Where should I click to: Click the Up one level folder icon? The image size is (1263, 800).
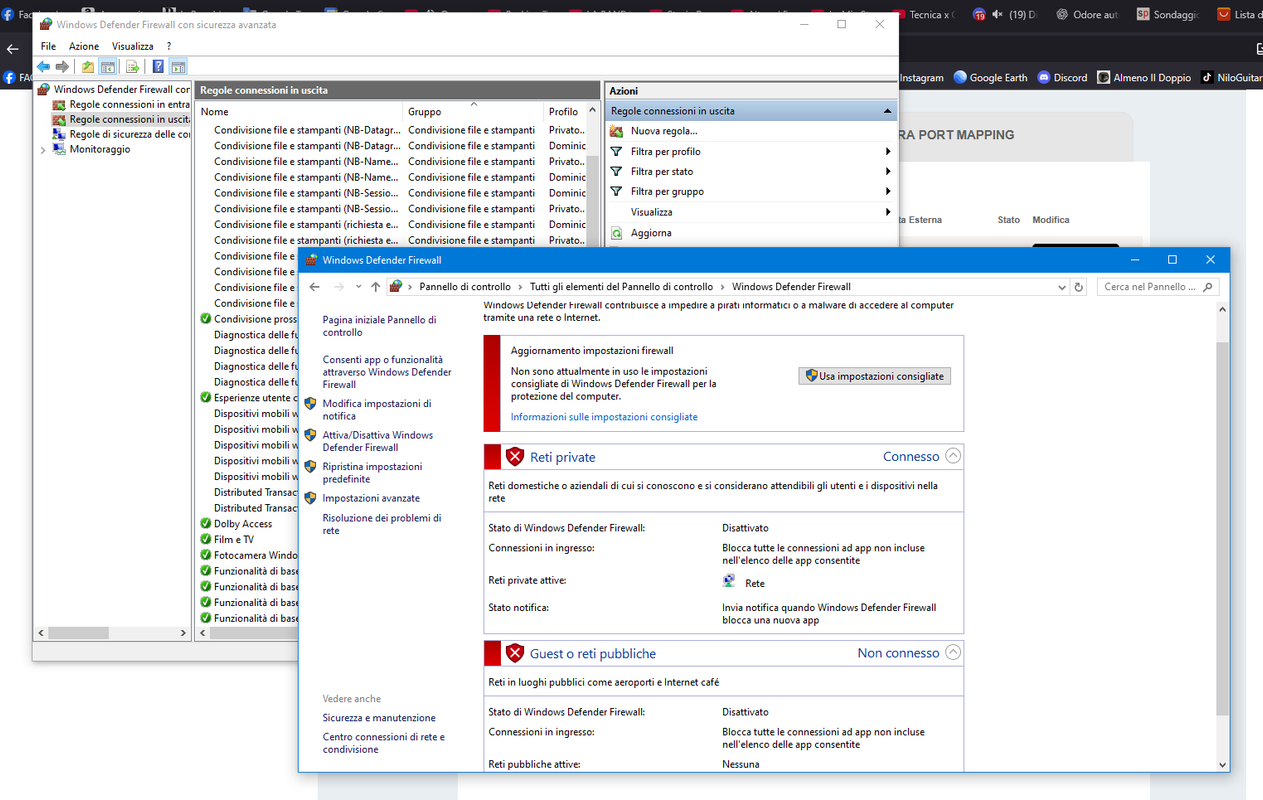88,67
